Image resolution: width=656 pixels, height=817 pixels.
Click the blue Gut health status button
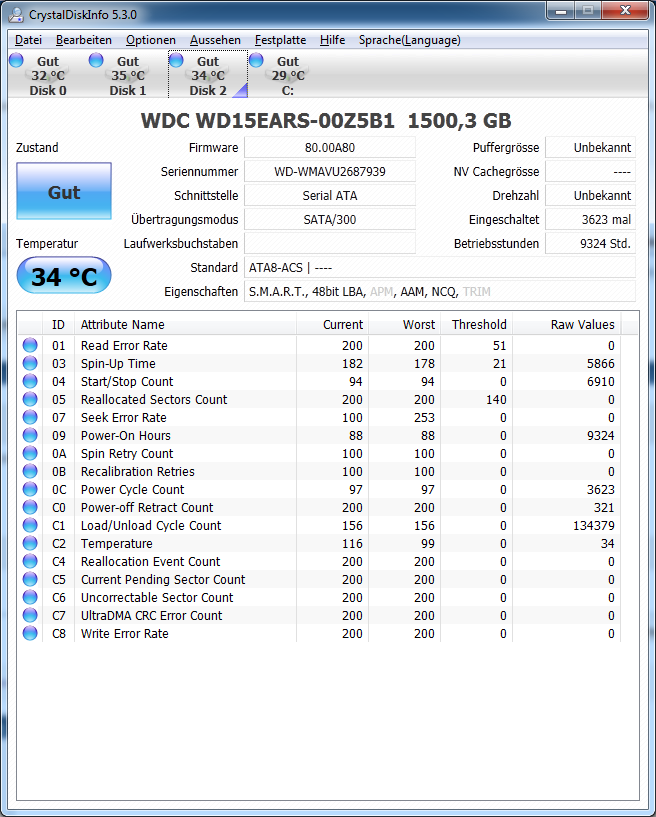point(64,191)
